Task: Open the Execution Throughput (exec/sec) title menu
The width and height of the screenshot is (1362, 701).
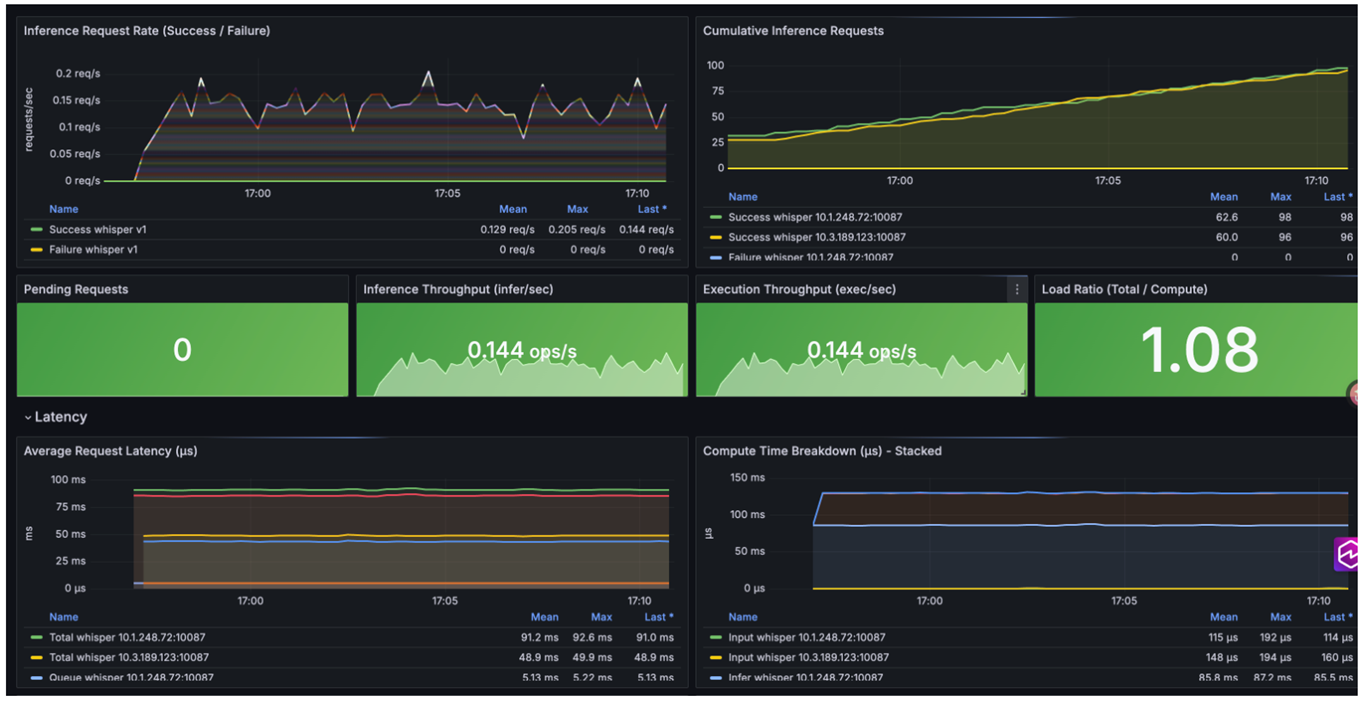Action: point(799,289)
